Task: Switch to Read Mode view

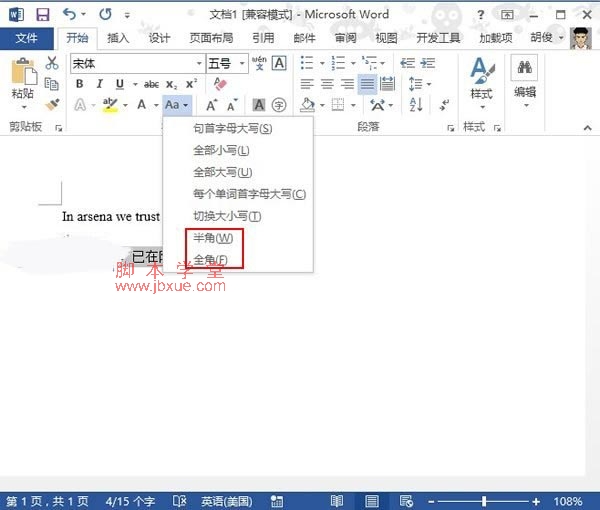Action: (x=337, y=501)
